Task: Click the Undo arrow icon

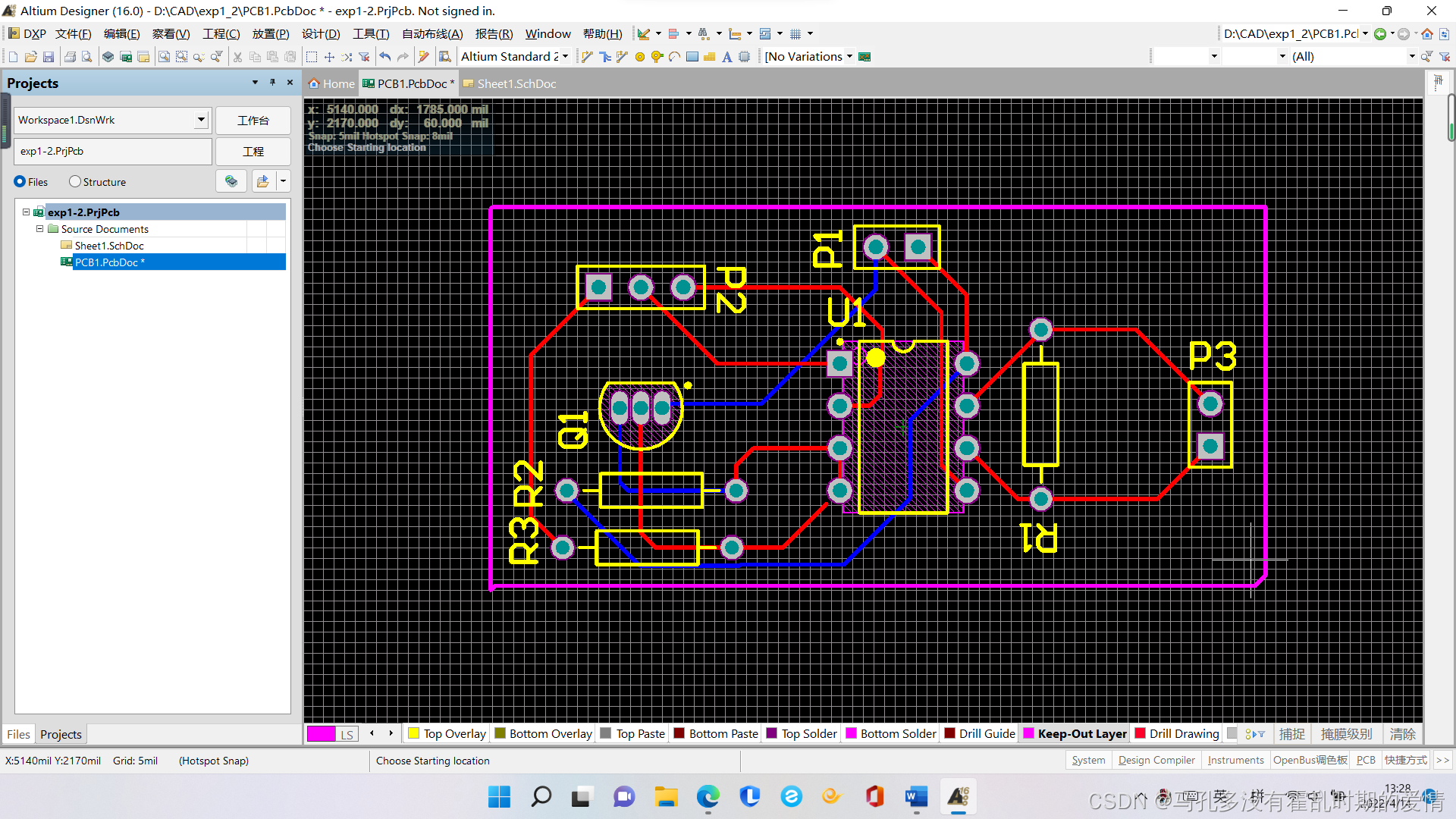Action: click(x=385, y=57)
